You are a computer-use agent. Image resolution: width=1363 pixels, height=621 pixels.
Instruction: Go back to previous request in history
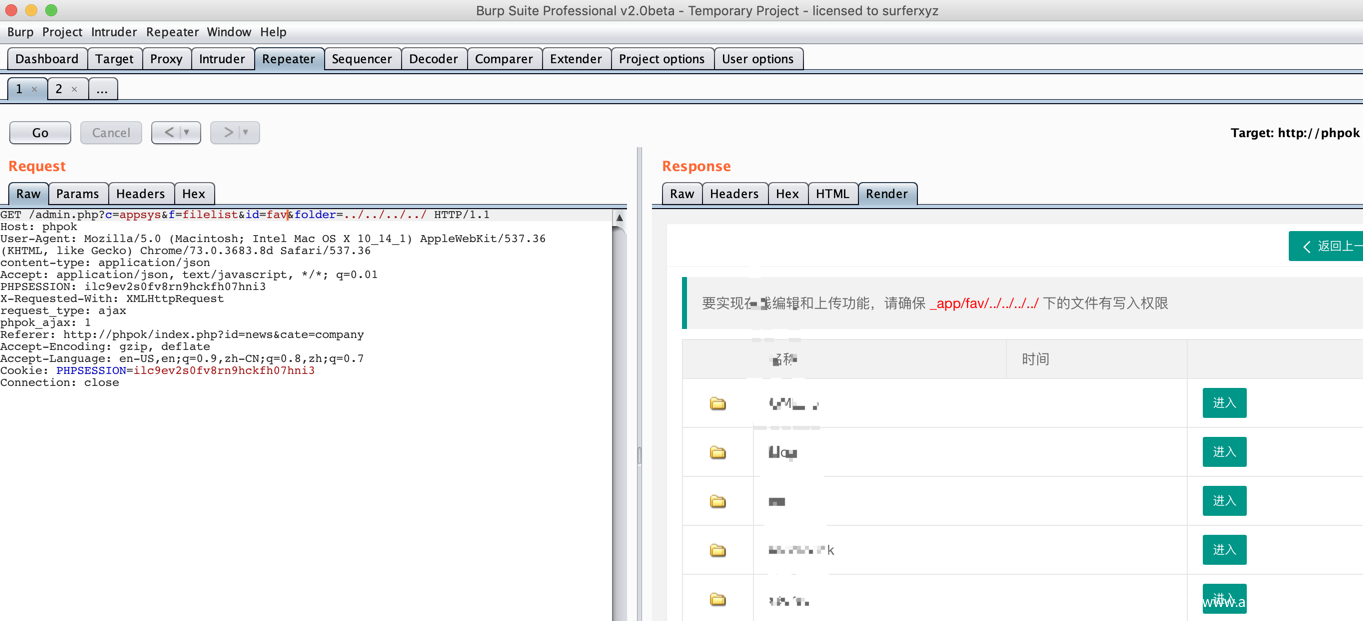pos(169,132)
